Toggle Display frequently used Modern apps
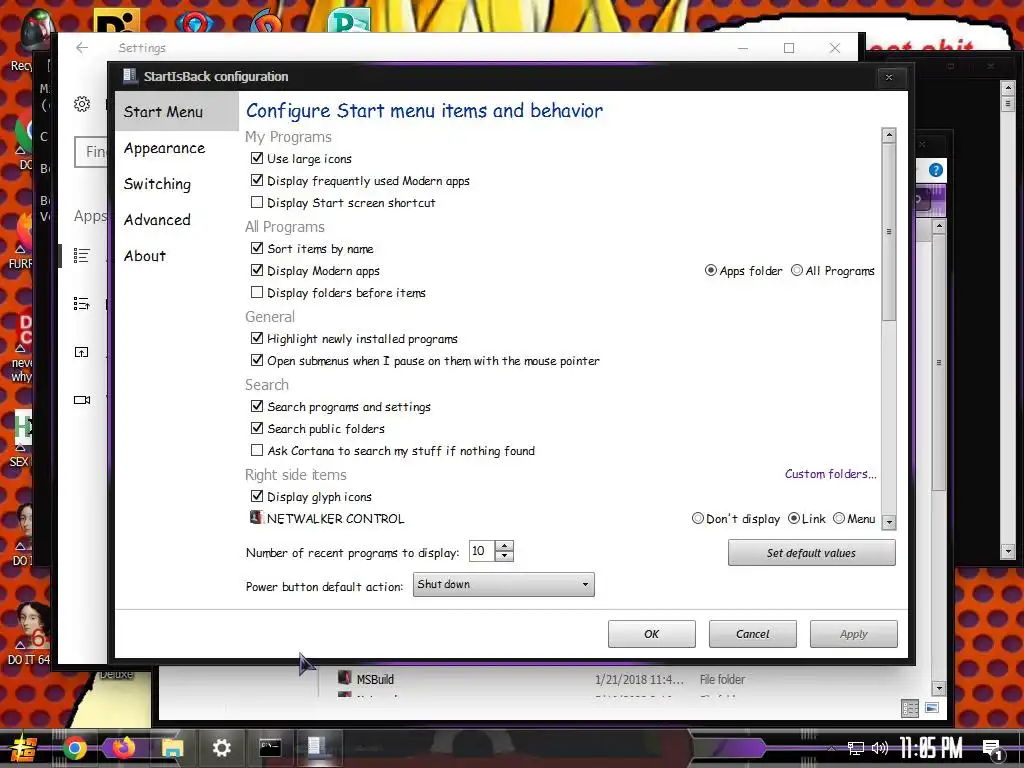Viewport: 1024px width, 768px height. tap(257, 180)
